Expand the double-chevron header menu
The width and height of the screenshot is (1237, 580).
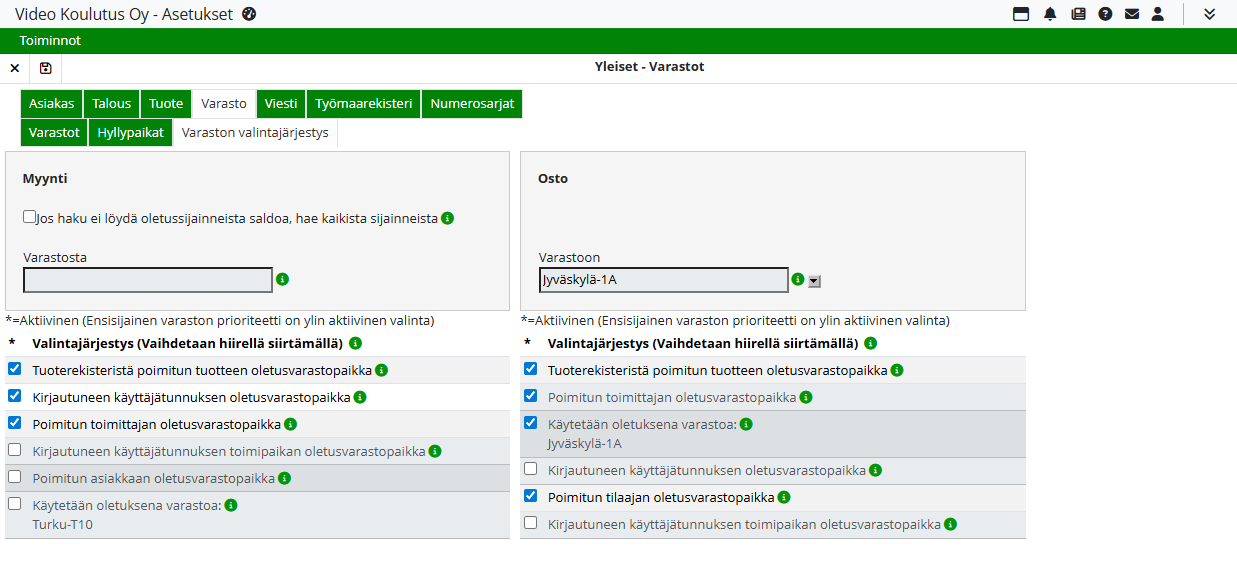[1209, 14]
